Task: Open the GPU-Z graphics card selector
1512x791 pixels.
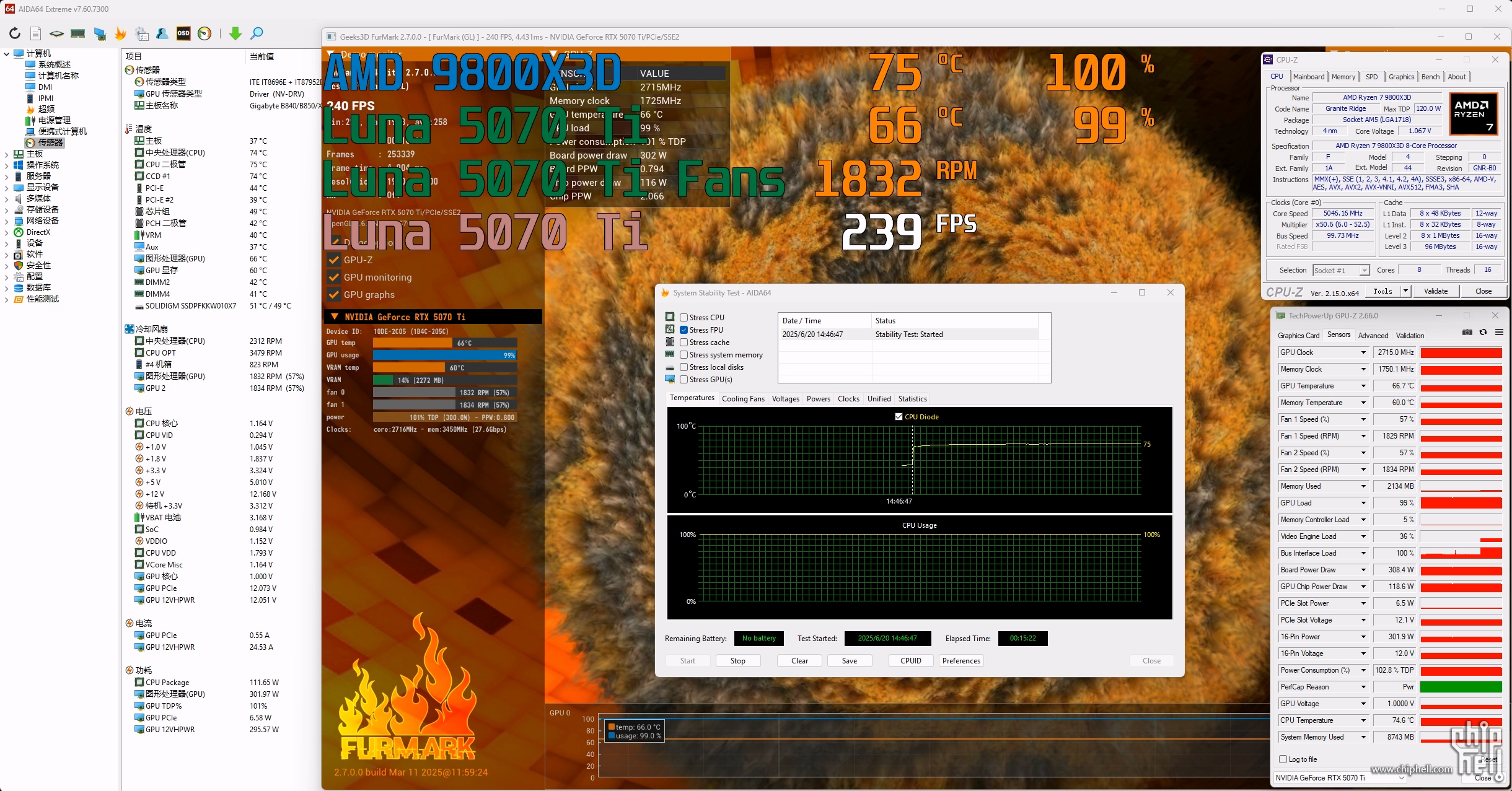Action: pos(1340,778)
